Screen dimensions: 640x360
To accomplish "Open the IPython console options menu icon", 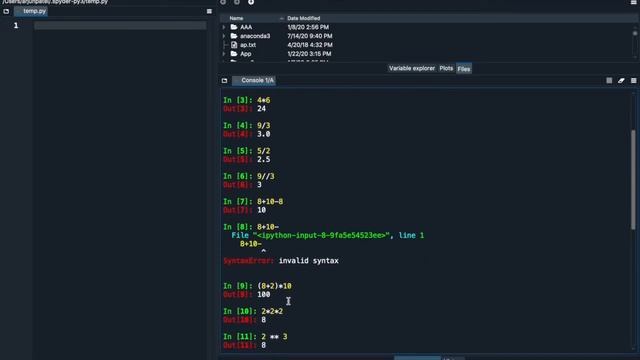I will point(633,81).
